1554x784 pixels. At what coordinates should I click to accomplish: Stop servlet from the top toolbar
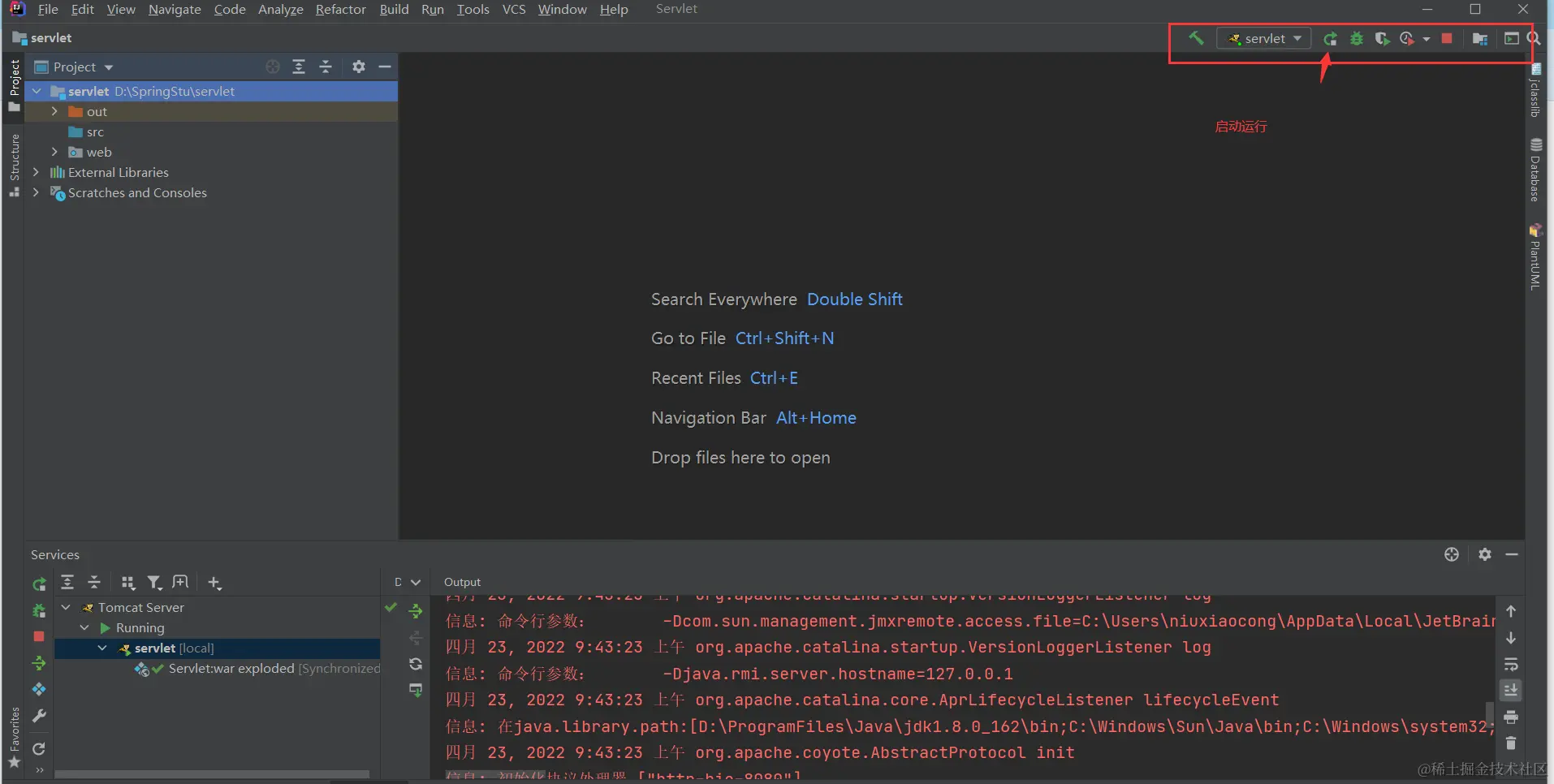(x=1447, y=38)
